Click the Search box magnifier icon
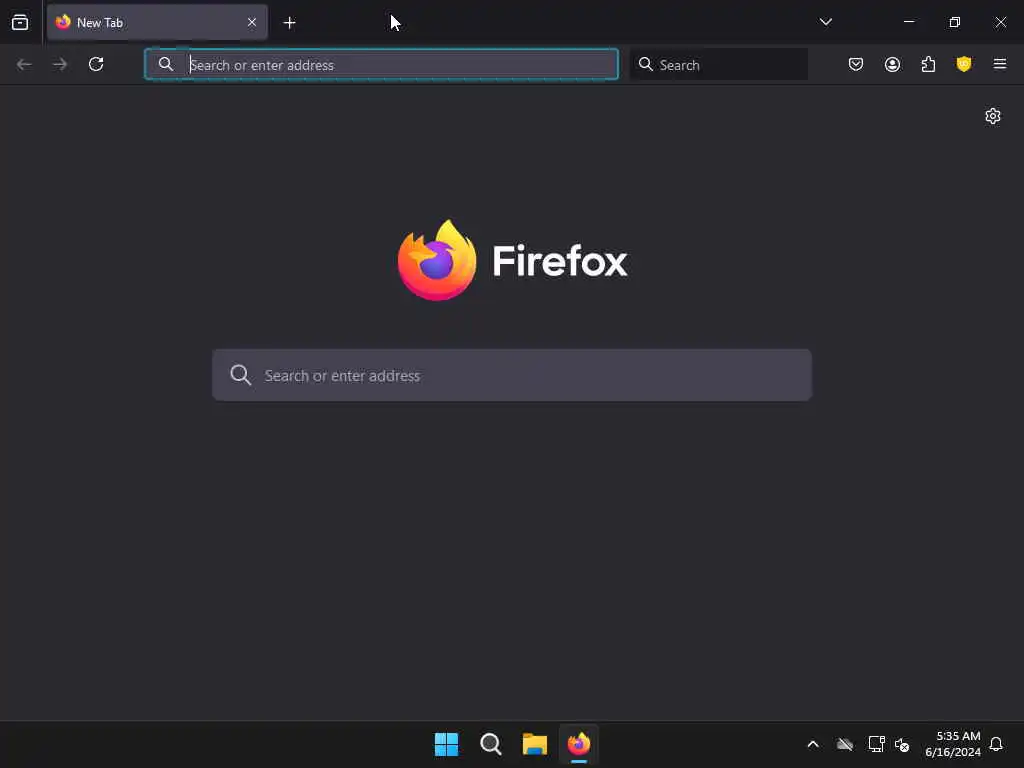 (646, 64)
